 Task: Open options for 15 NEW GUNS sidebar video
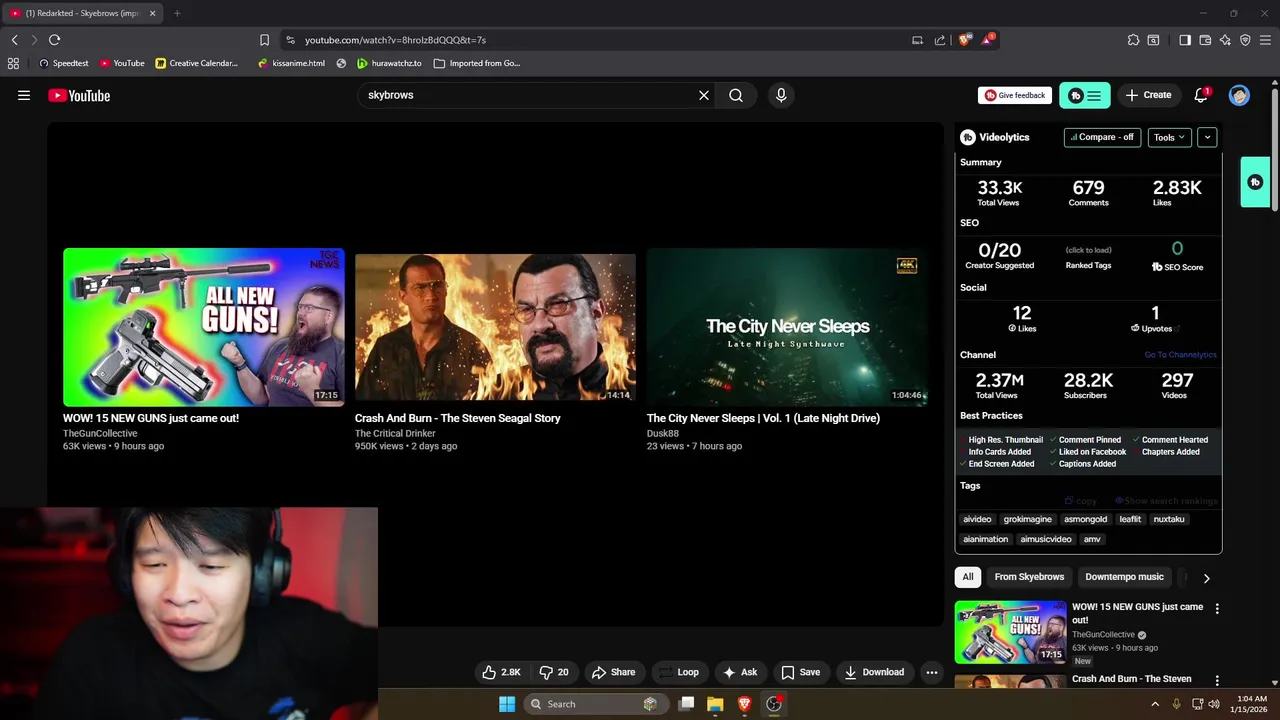(1217, 608)
